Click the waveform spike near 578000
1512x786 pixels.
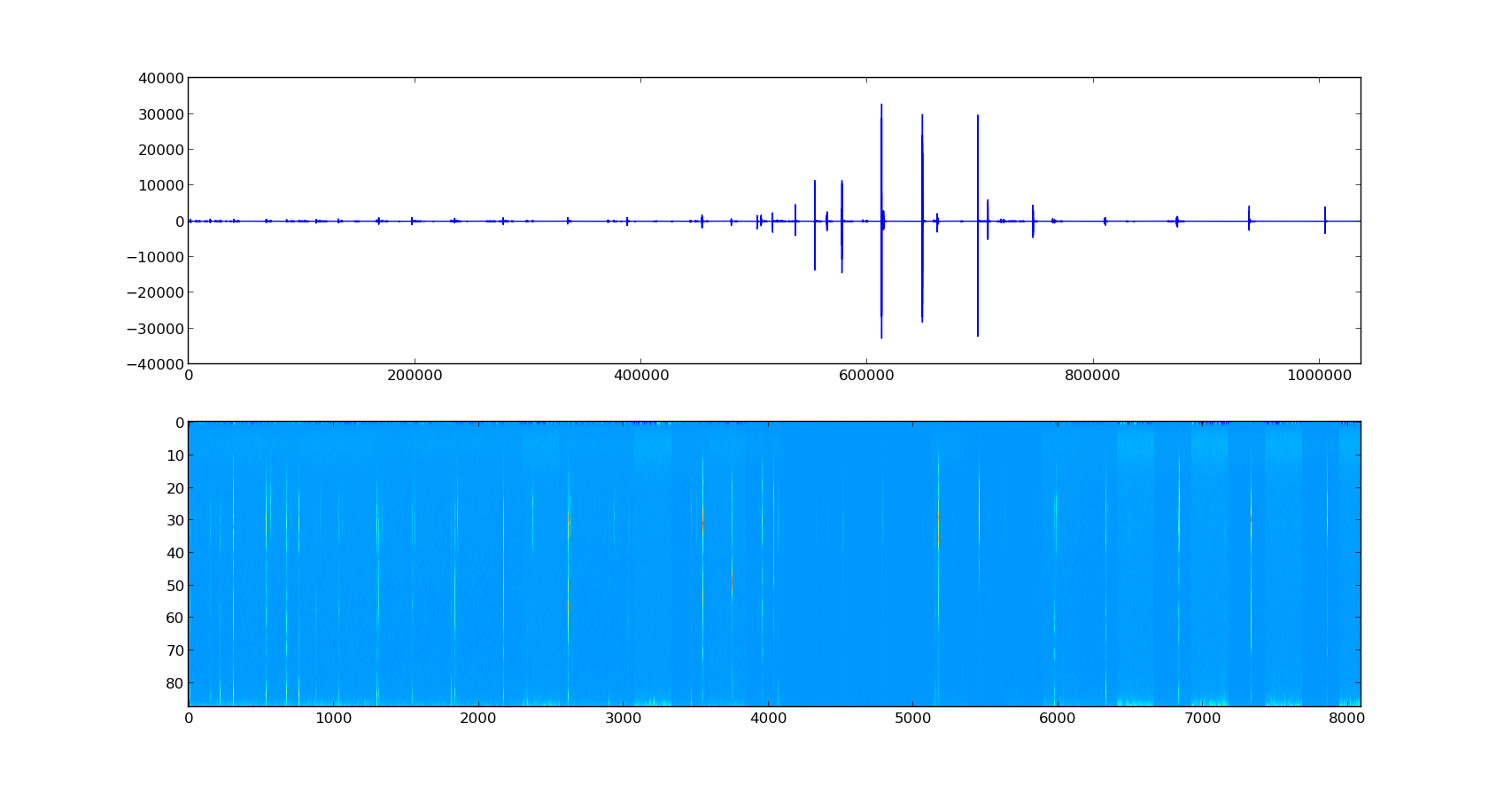[841, 222]
